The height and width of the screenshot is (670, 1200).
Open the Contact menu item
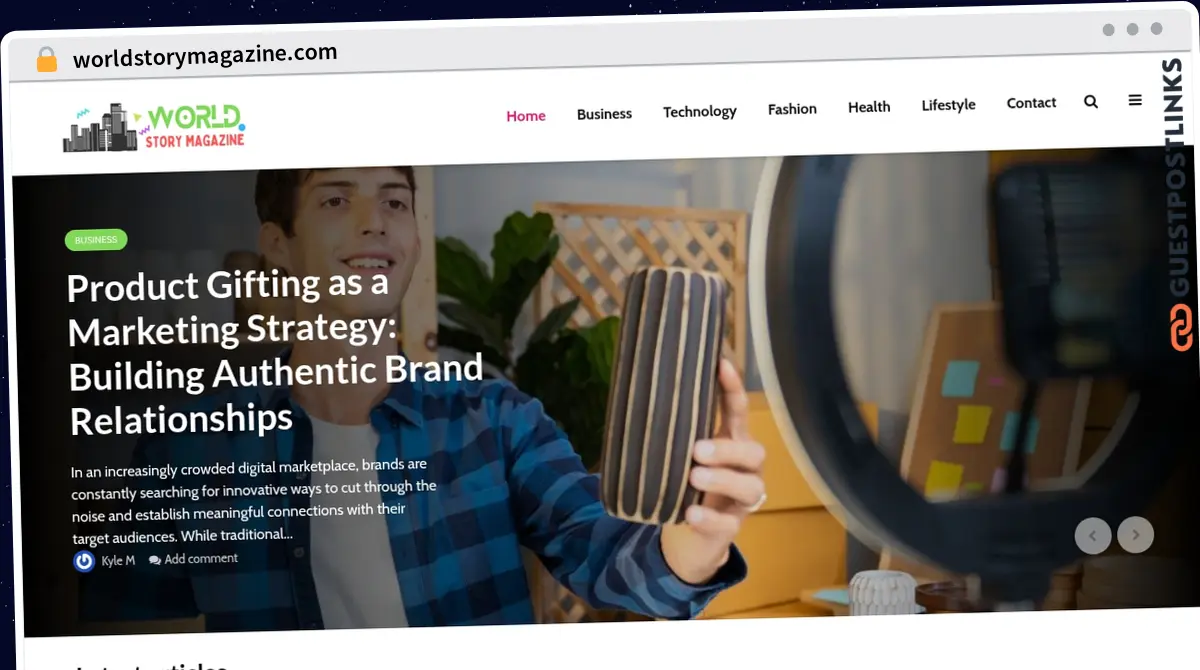(x=1031, y=103)
